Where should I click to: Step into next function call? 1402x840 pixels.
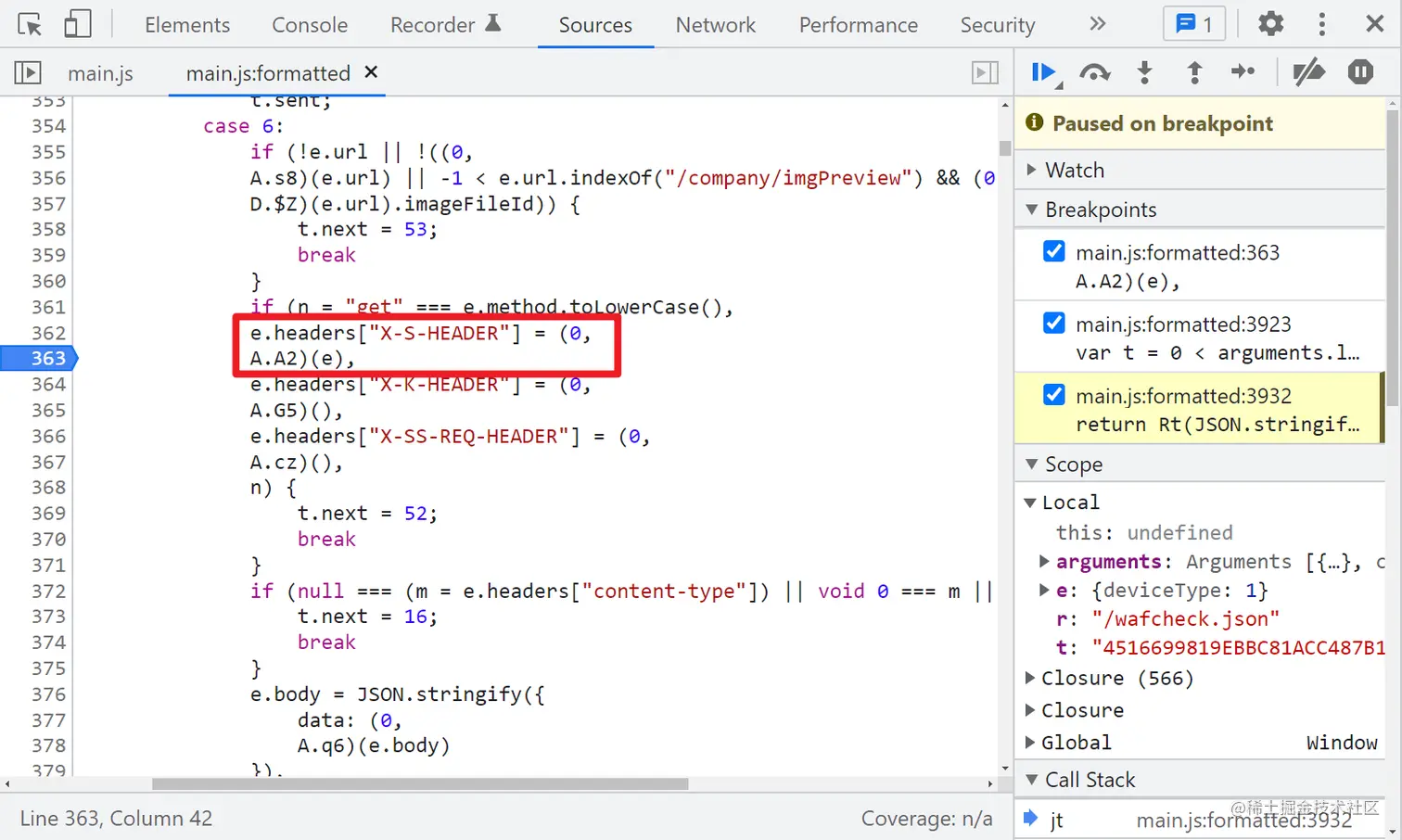pos(1145,72)
